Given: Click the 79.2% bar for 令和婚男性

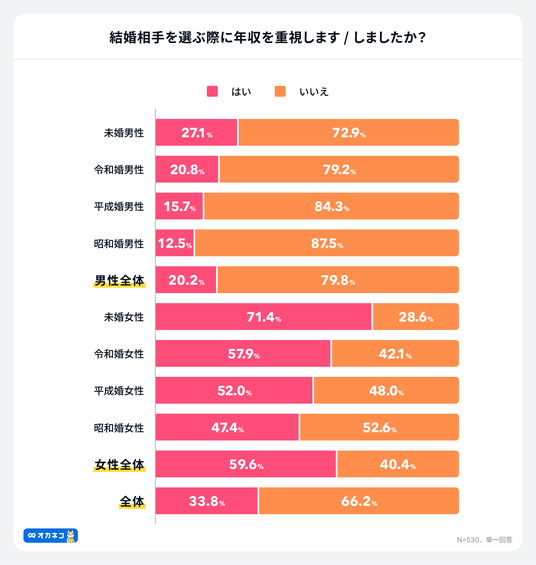Looking at the screenshot, I should tap(339, 169).
